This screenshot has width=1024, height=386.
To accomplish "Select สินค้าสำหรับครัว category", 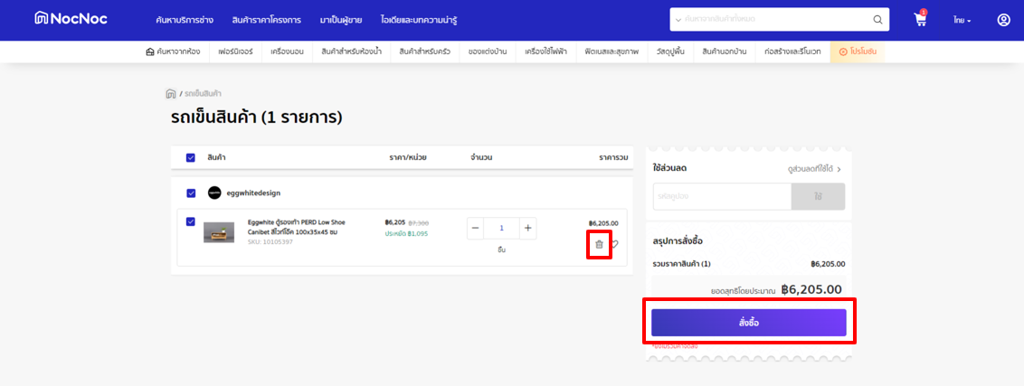I will [x=425, y=52].
